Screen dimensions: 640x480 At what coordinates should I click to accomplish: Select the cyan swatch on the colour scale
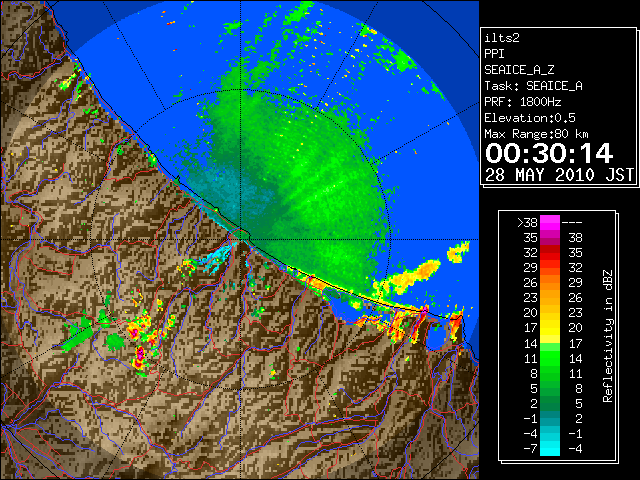550,449
